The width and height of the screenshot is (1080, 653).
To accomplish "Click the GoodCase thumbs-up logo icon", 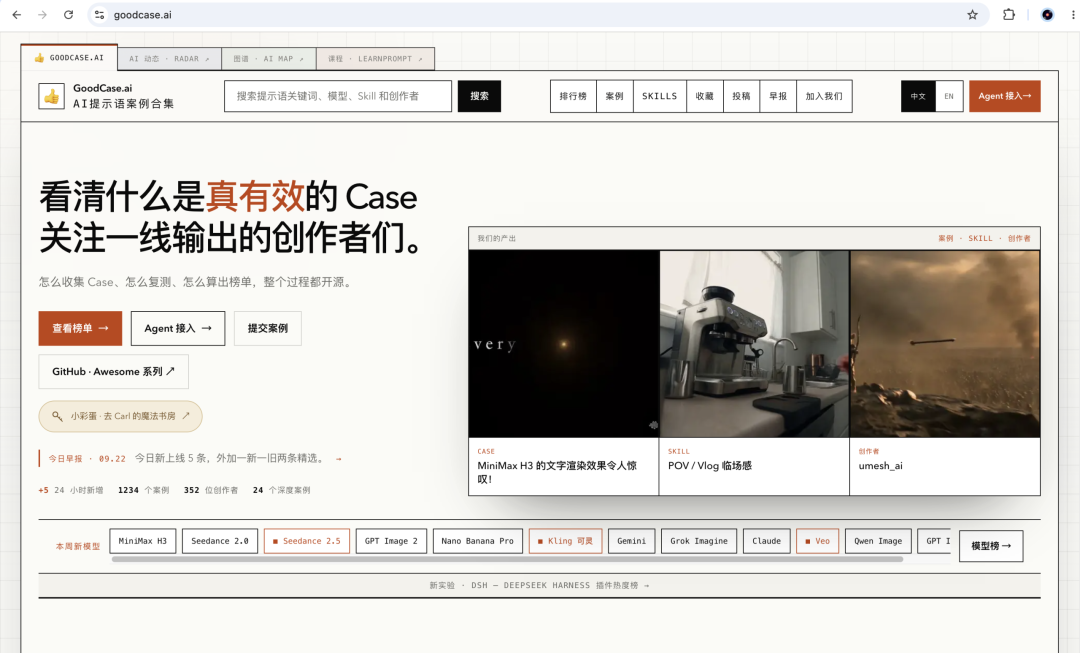I will [x=52, y=96].
